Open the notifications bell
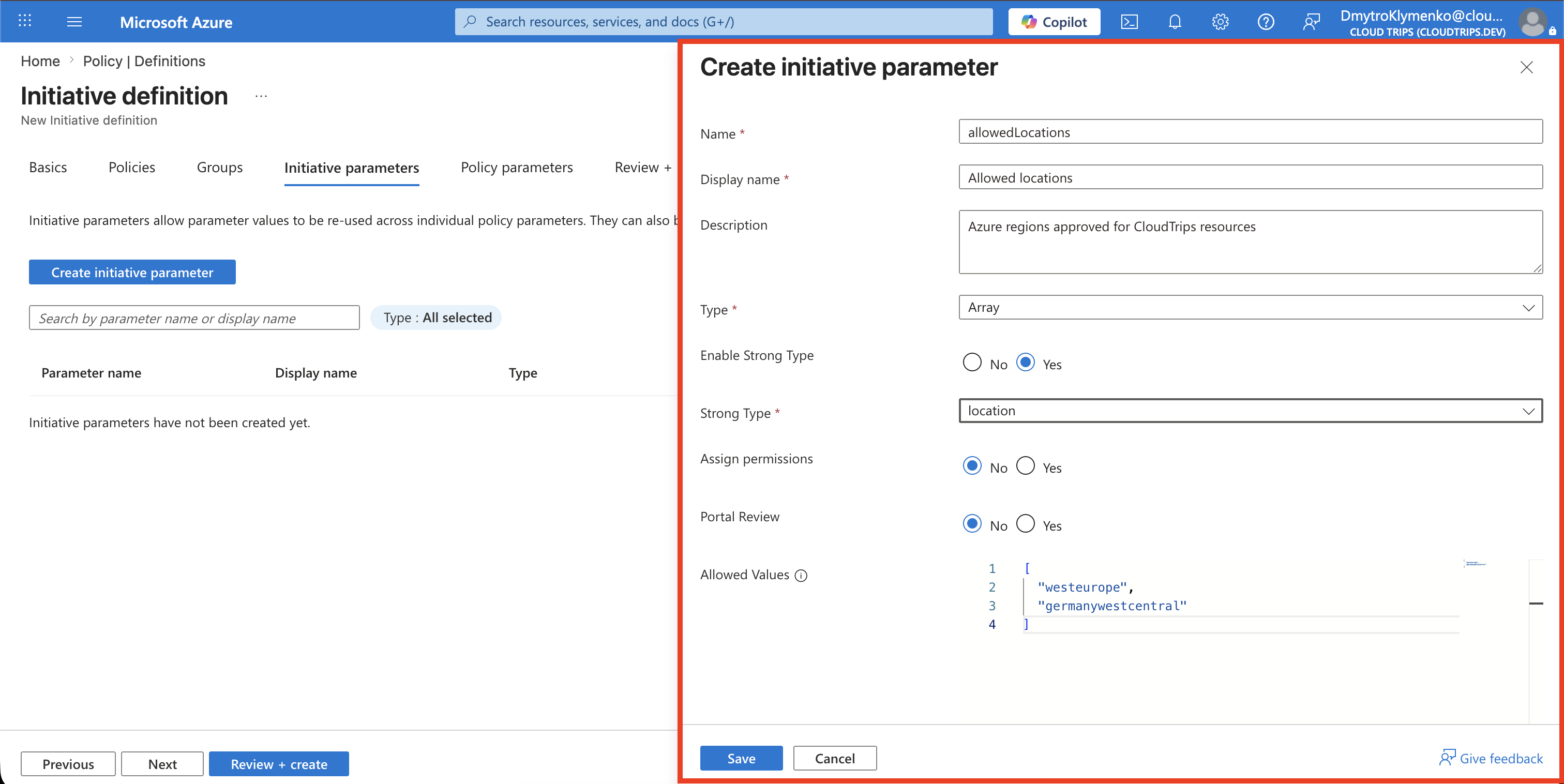The height and width of the screenshot is (784, 1564). point(1175,22)
